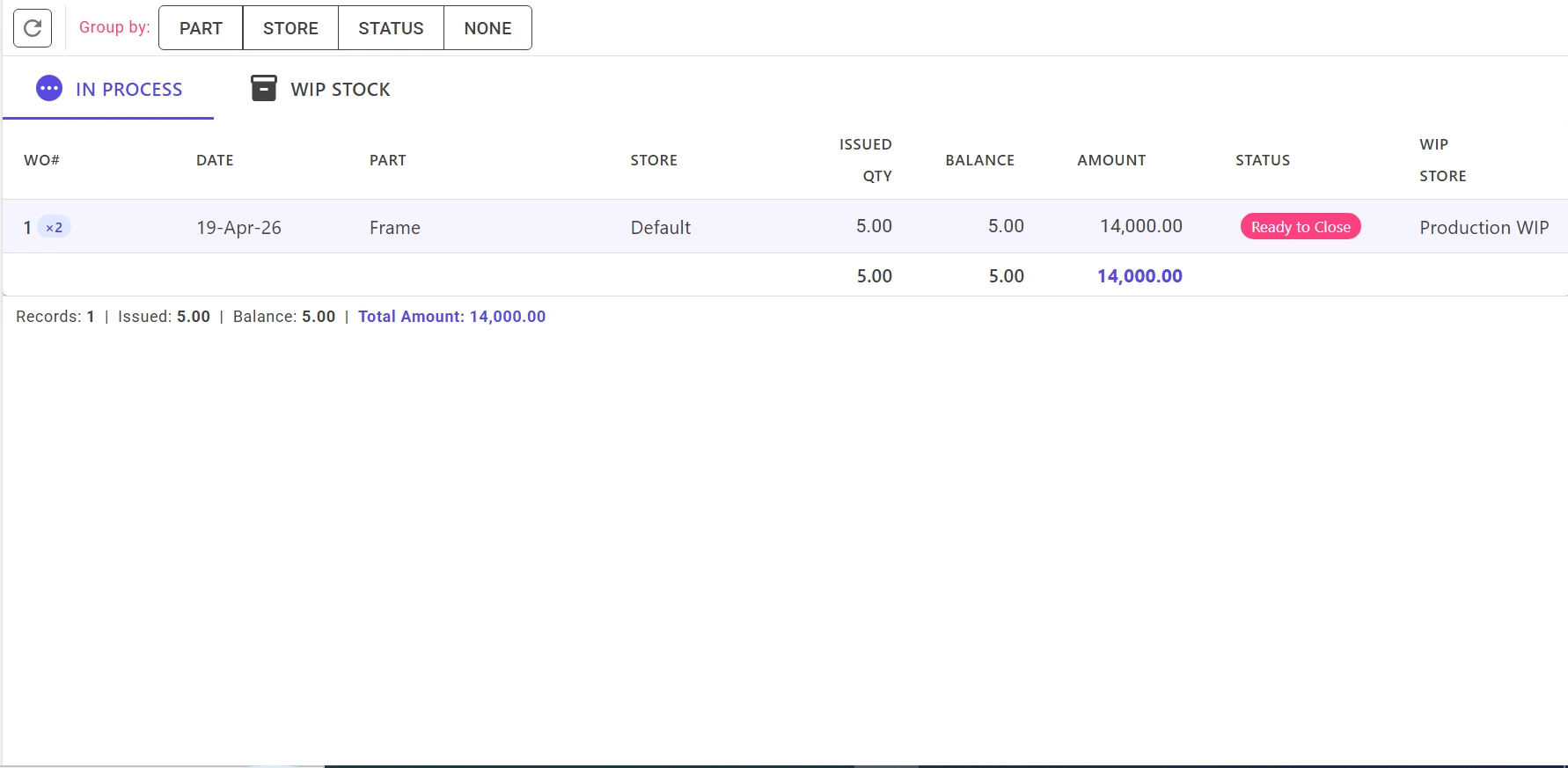Click the Total Amount summary text
This screenshot has height=768, width=1568.
[451, 317]
